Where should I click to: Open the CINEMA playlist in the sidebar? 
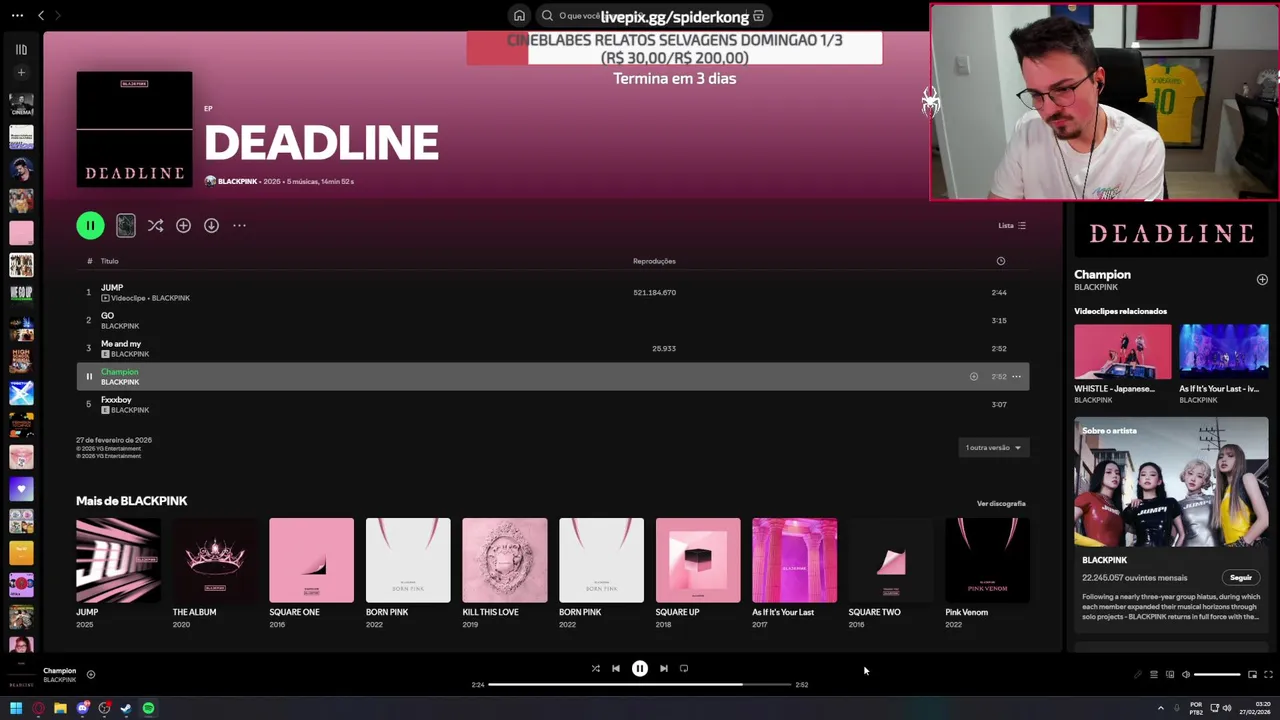pos(21,105)
